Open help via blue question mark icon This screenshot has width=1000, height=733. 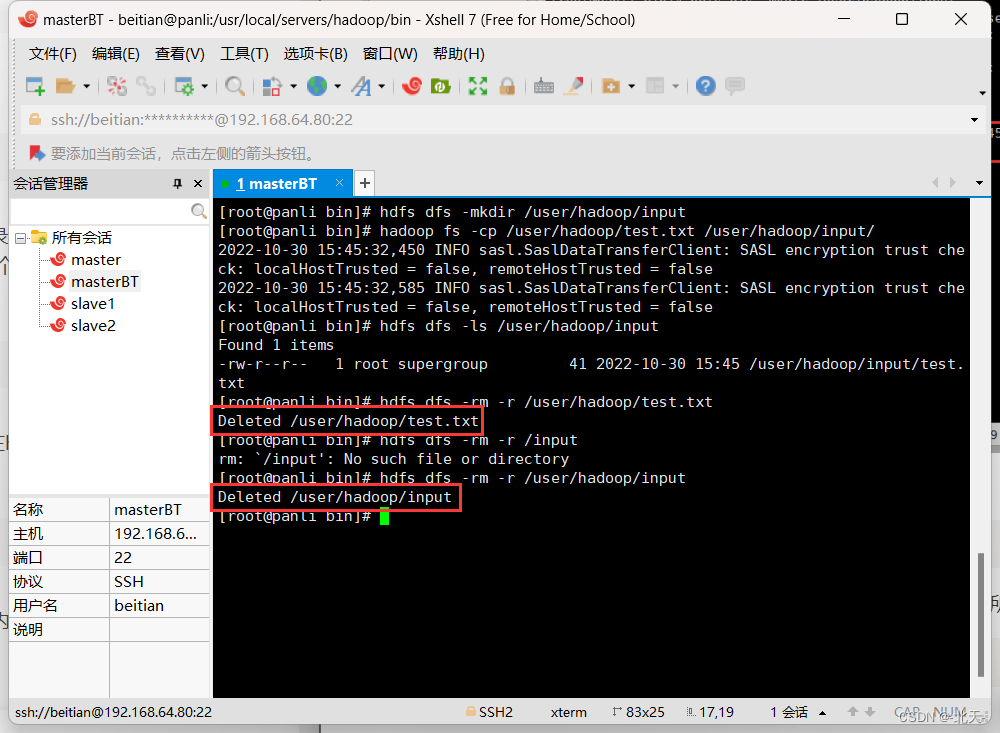tap(705, 86)
